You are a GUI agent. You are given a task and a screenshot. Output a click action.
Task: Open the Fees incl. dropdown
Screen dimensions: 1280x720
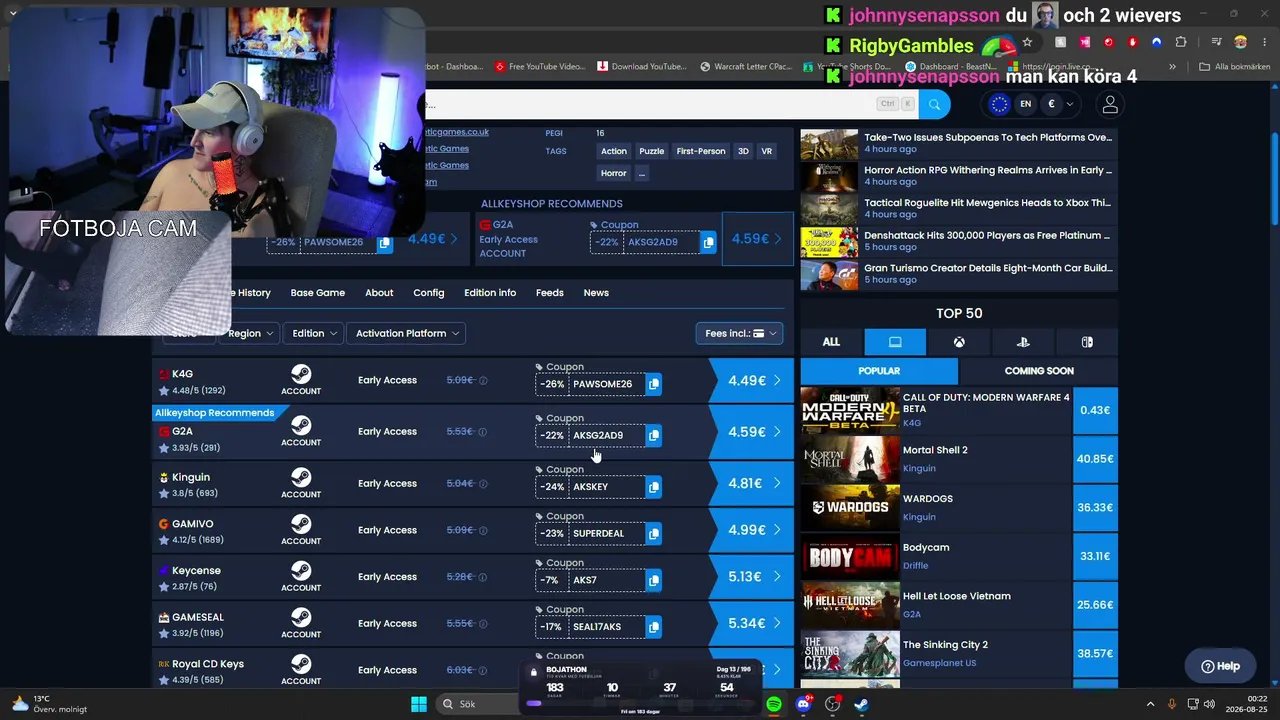(x=739, y=333)
